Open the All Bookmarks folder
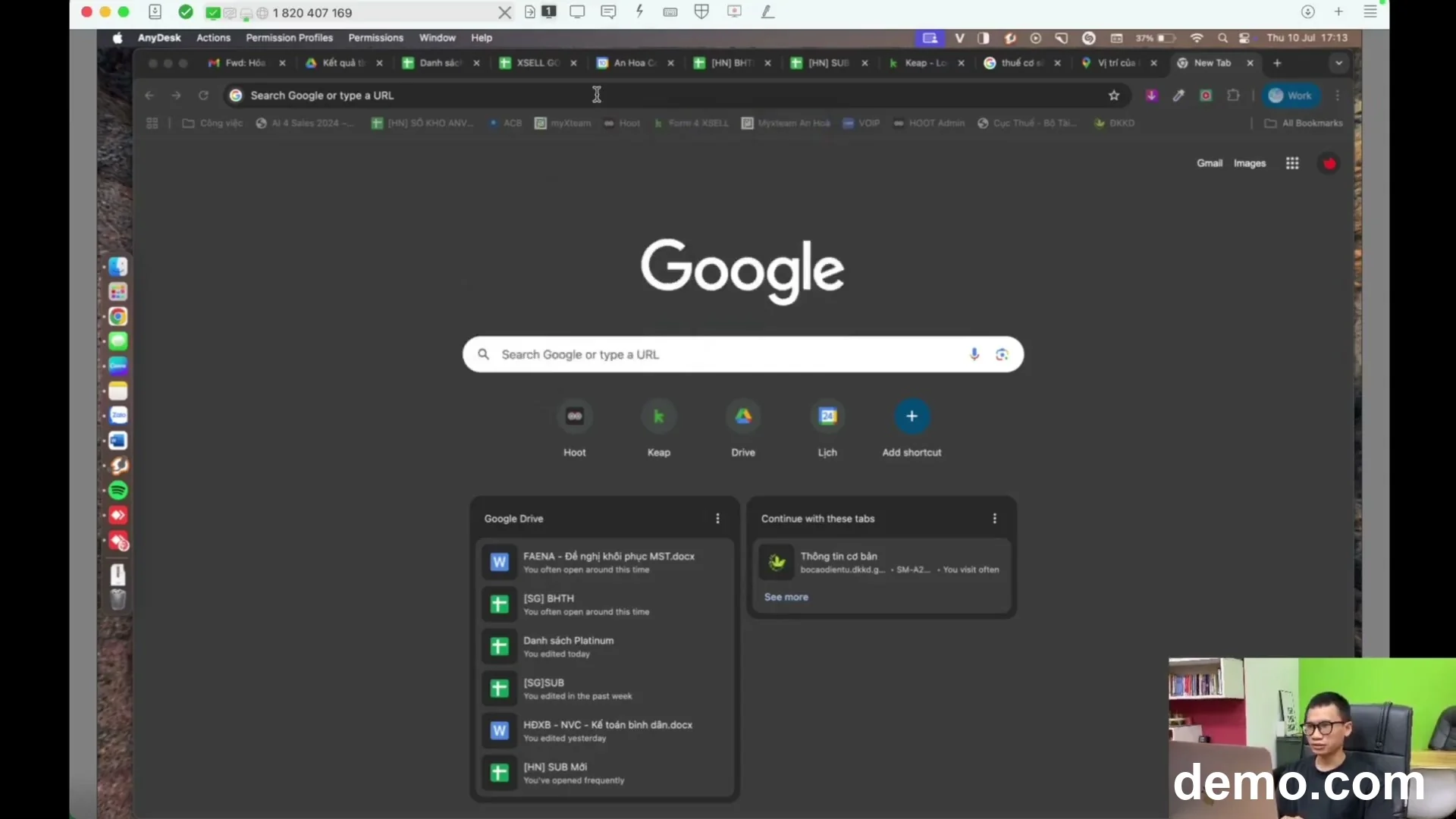Viewport: 1456px width, 819px height. point(1304,123)
